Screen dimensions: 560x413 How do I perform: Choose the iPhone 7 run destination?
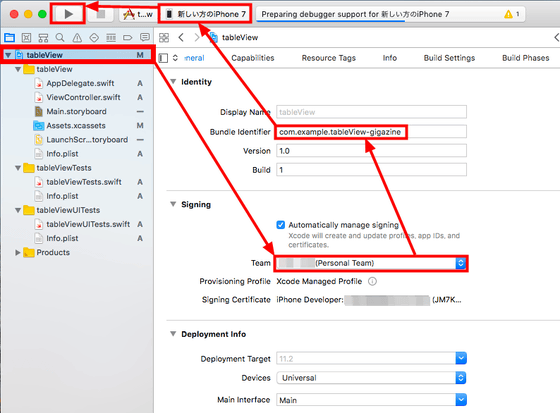(x=206, y=14)
